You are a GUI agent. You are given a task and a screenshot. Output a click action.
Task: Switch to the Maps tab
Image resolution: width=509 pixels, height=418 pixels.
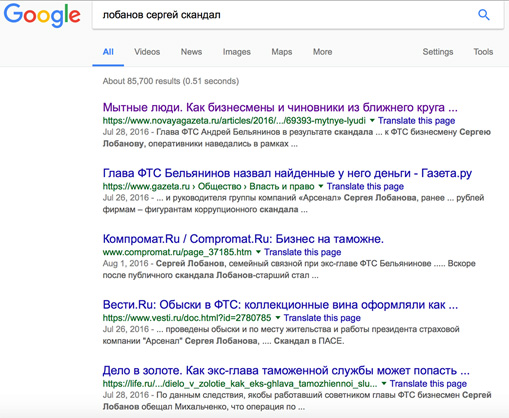click(x=282, y=52)
